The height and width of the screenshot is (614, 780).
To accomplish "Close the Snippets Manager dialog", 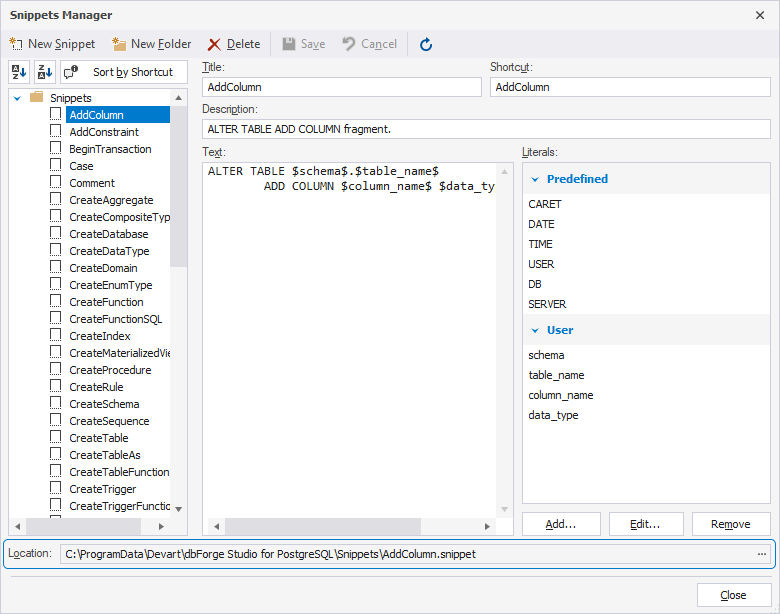I will point(734,595).
